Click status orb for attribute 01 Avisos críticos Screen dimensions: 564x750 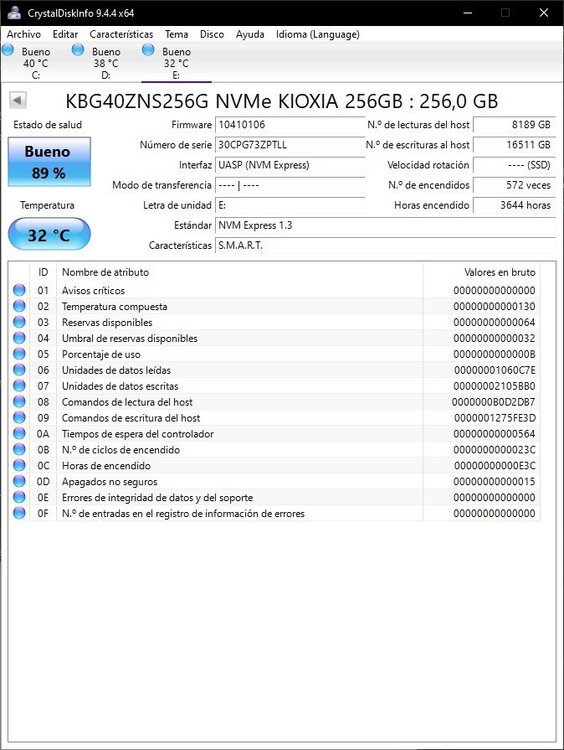pyautogui.click(x=19, y=290)
